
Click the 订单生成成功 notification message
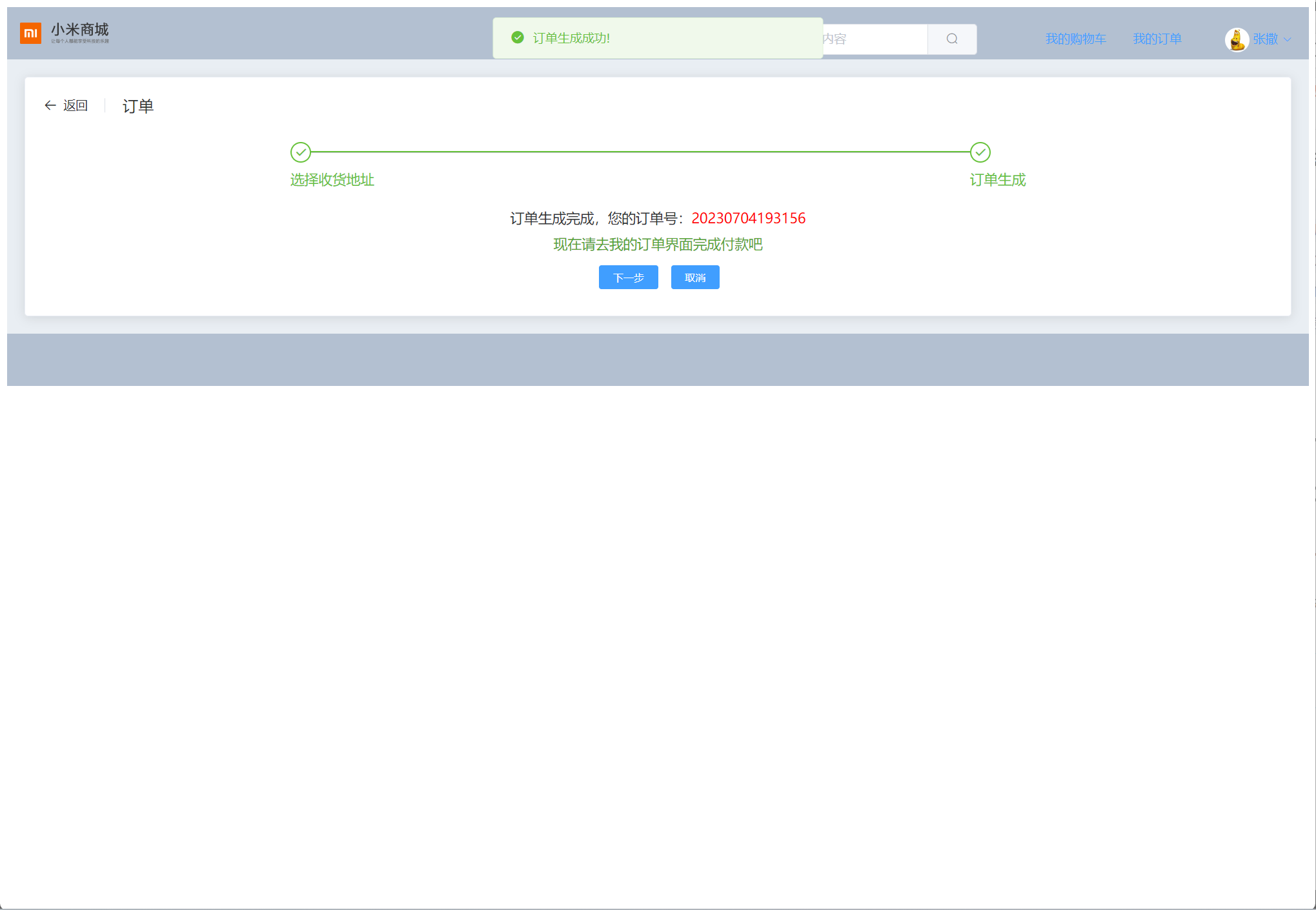571,38
